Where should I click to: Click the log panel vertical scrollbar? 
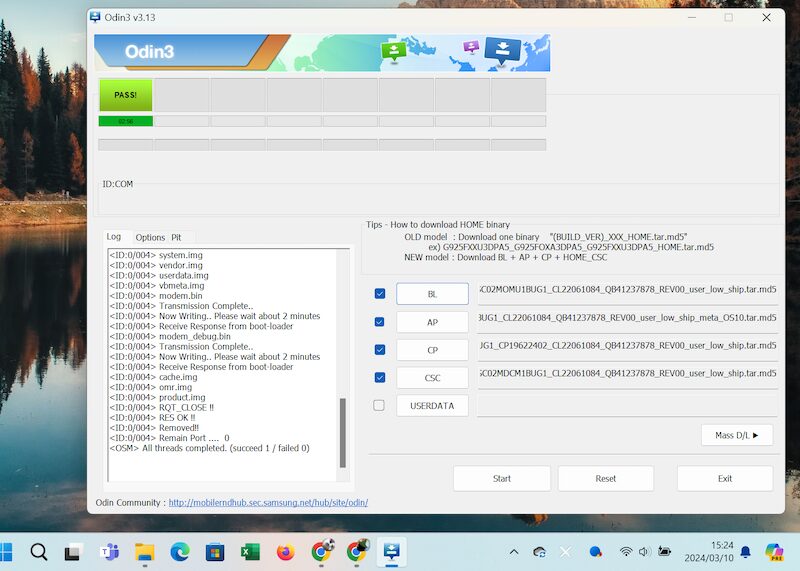point(344,430)
